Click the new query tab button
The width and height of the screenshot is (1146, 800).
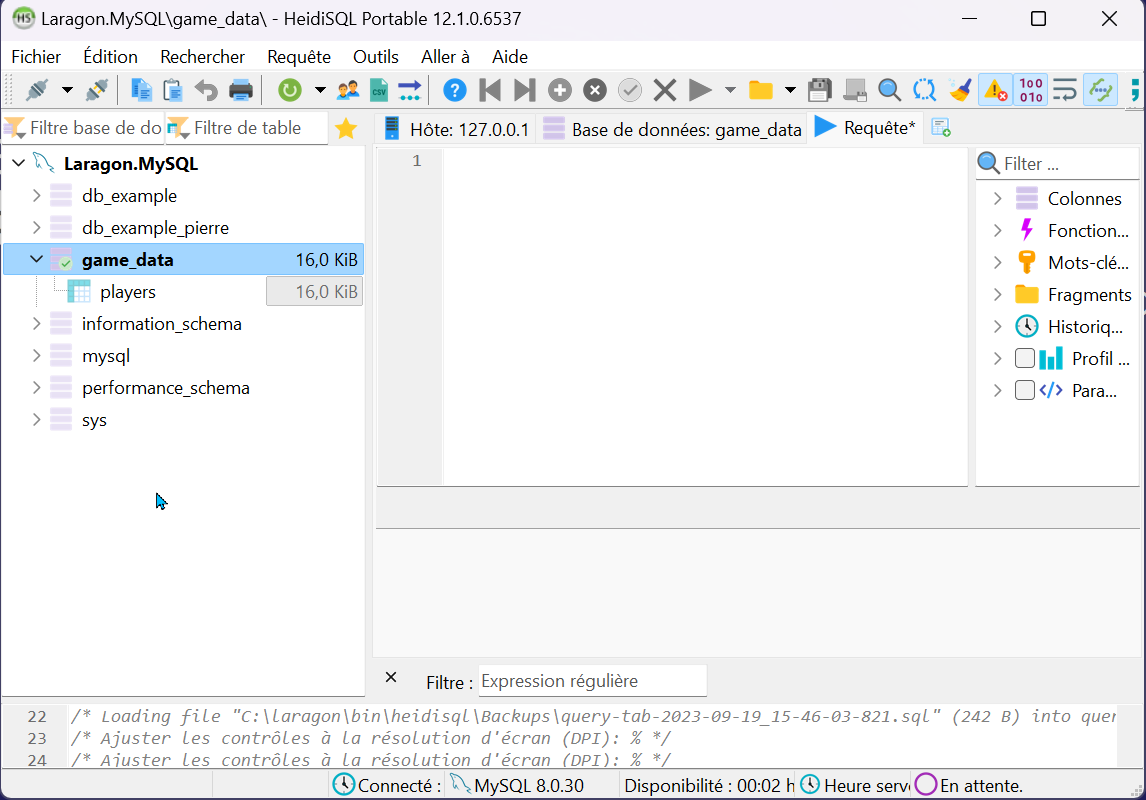(940, 128)
